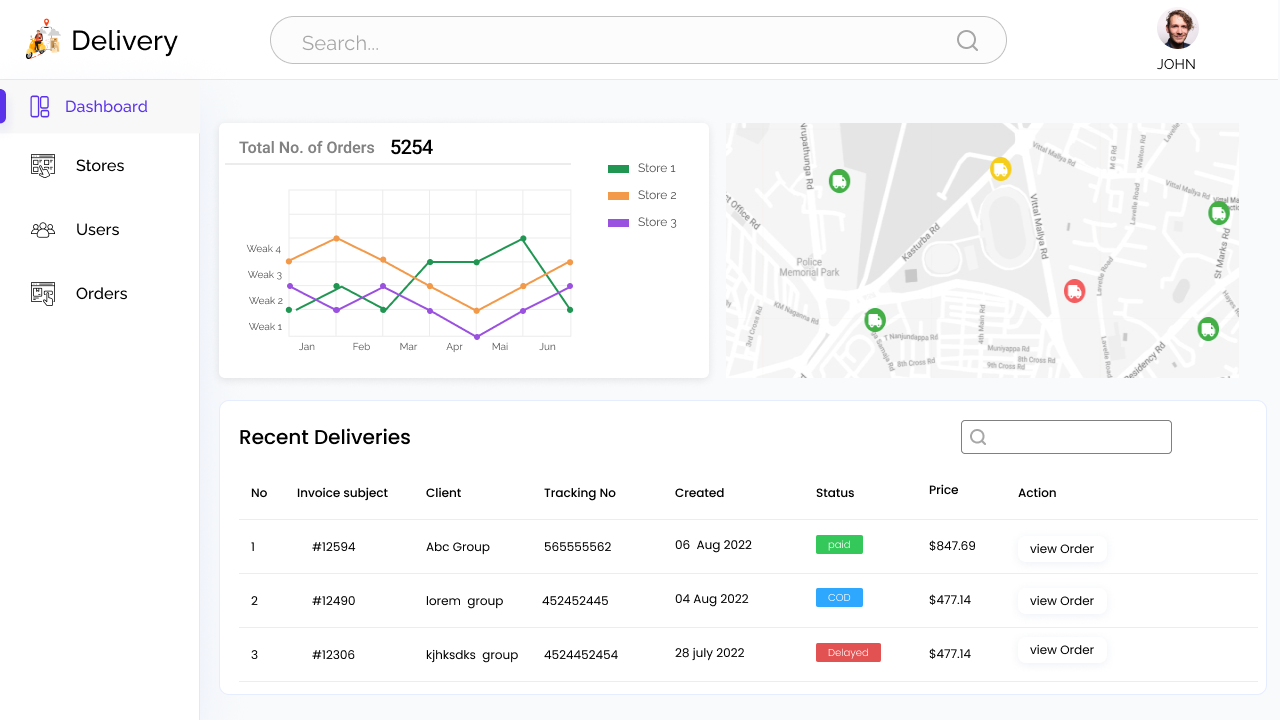Viewport: 1280px width, 720px height.
Task: Click the Status column header
Action: coord(835,493)
